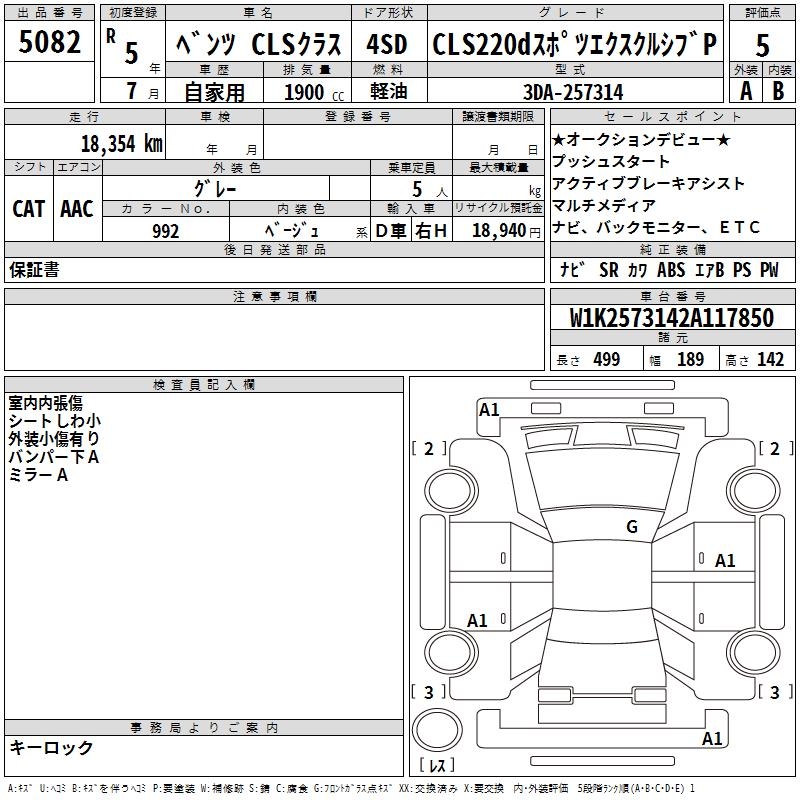Click the front-left tire [2] label
This screenshot has width=800, height=800.
click(429, 449)
